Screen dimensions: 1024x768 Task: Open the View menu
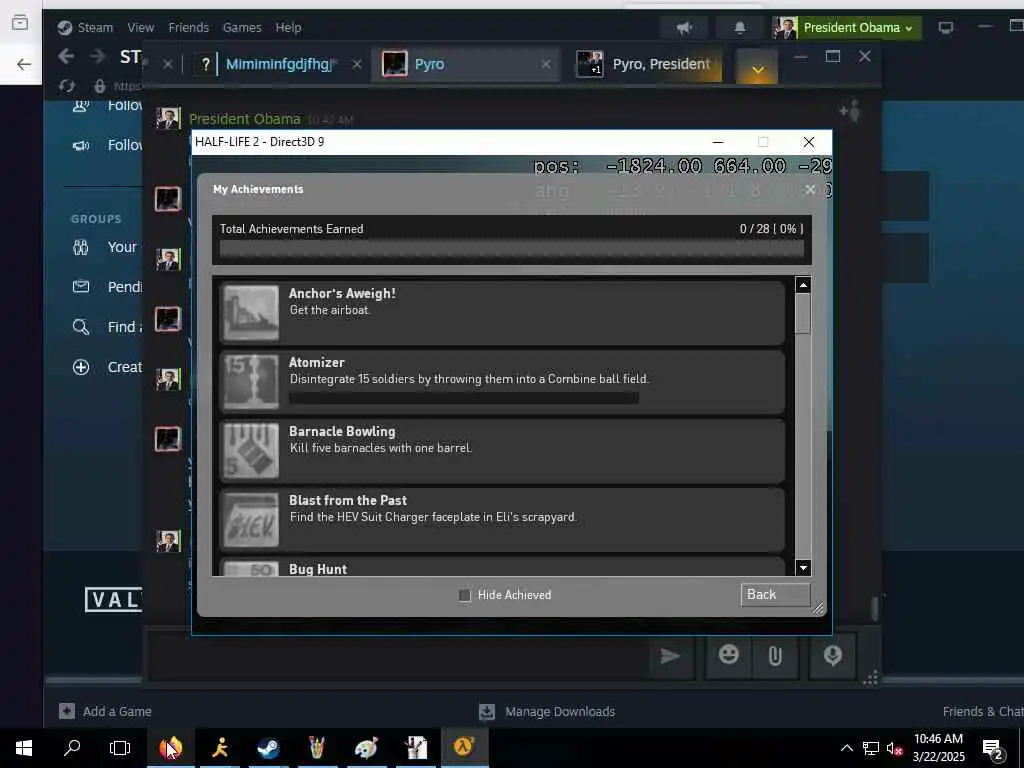point(140,27)
